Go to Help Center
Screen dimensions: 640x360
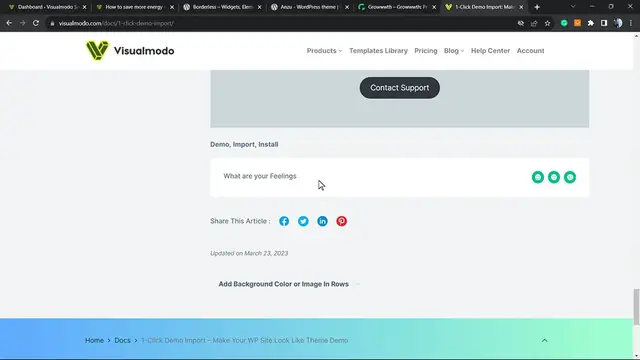[490, 51]
